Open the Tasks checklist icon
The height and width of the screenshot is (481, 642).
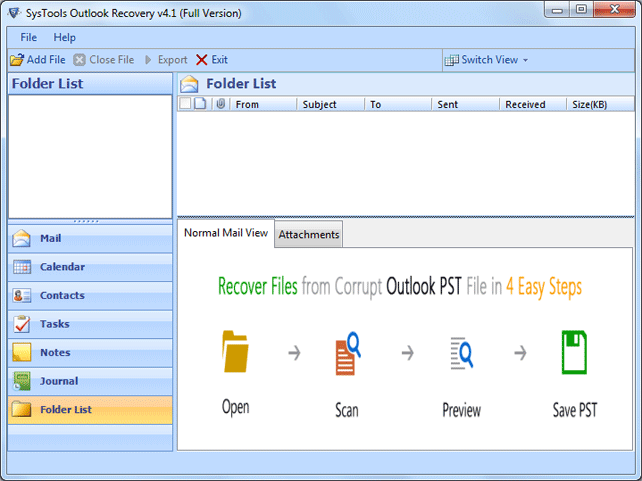click(22, 324)
